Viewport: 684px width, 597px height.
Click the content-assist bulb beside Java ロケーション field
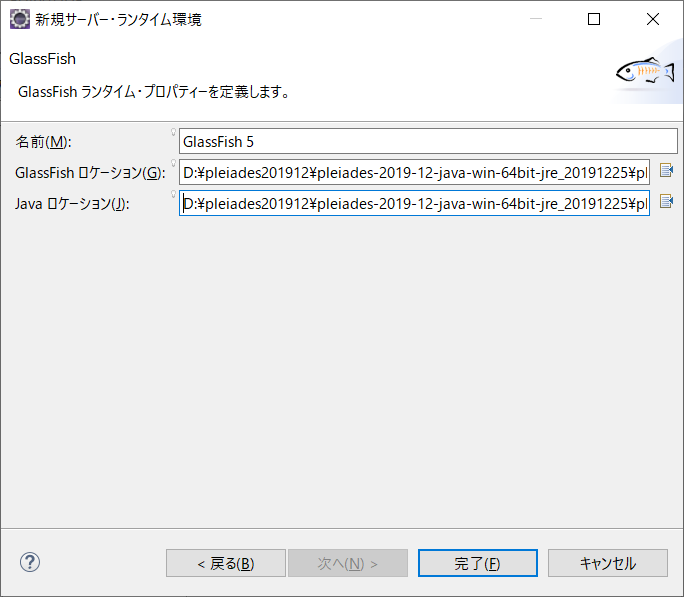pyautogui.click(x=173, y=194)
